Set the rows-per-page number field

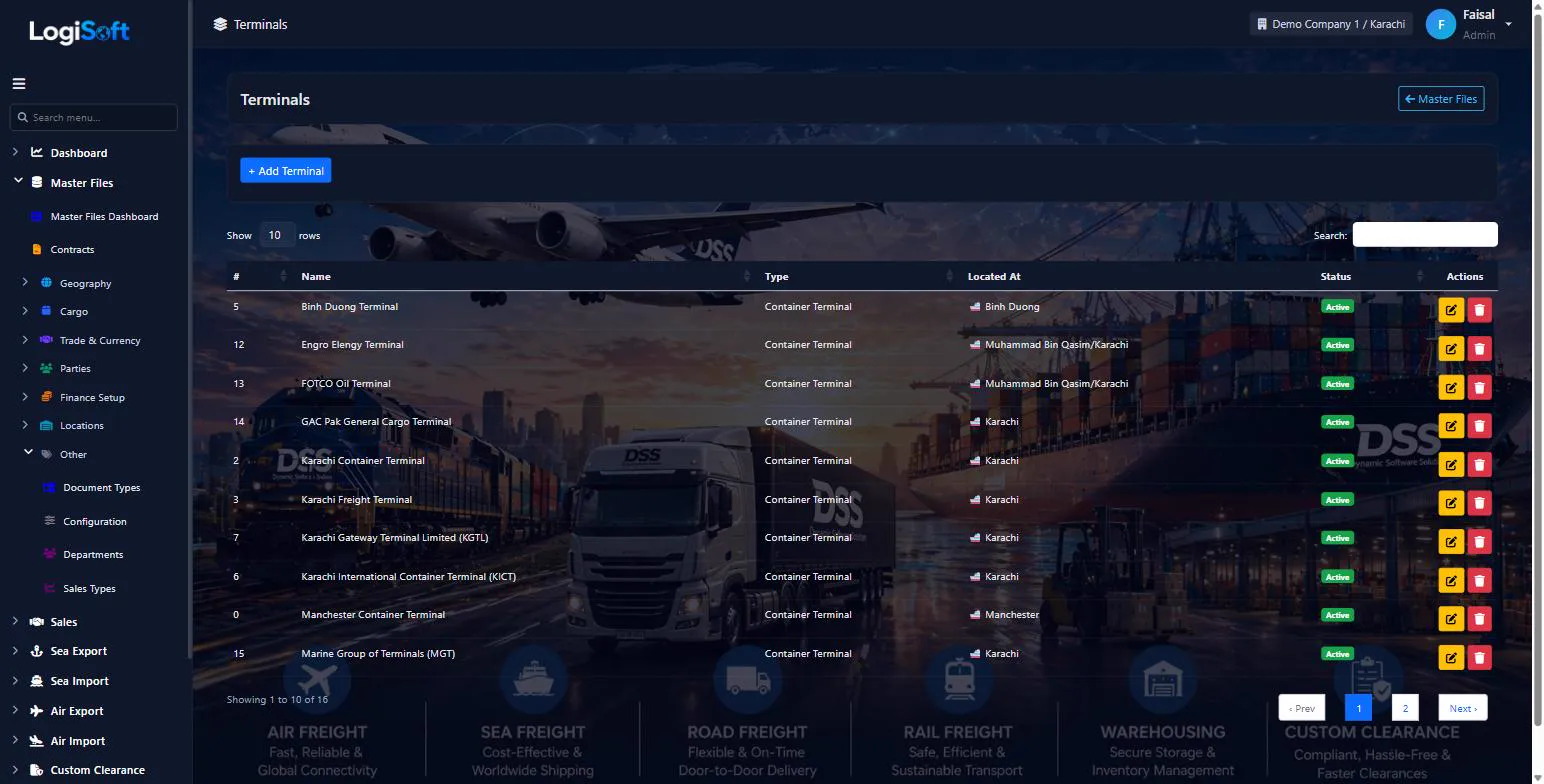click(276, 235)
